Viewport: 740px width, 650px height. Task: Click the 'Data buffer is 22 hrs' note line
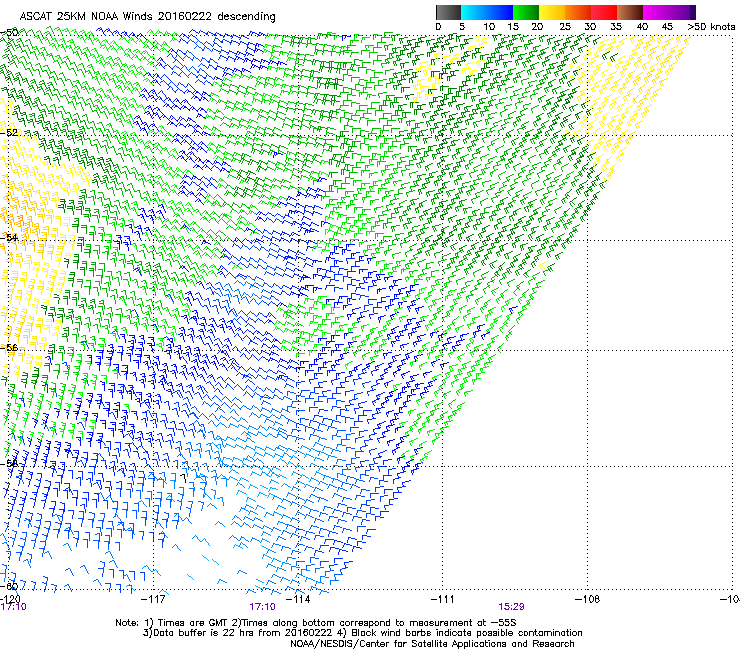coord(362,633)
